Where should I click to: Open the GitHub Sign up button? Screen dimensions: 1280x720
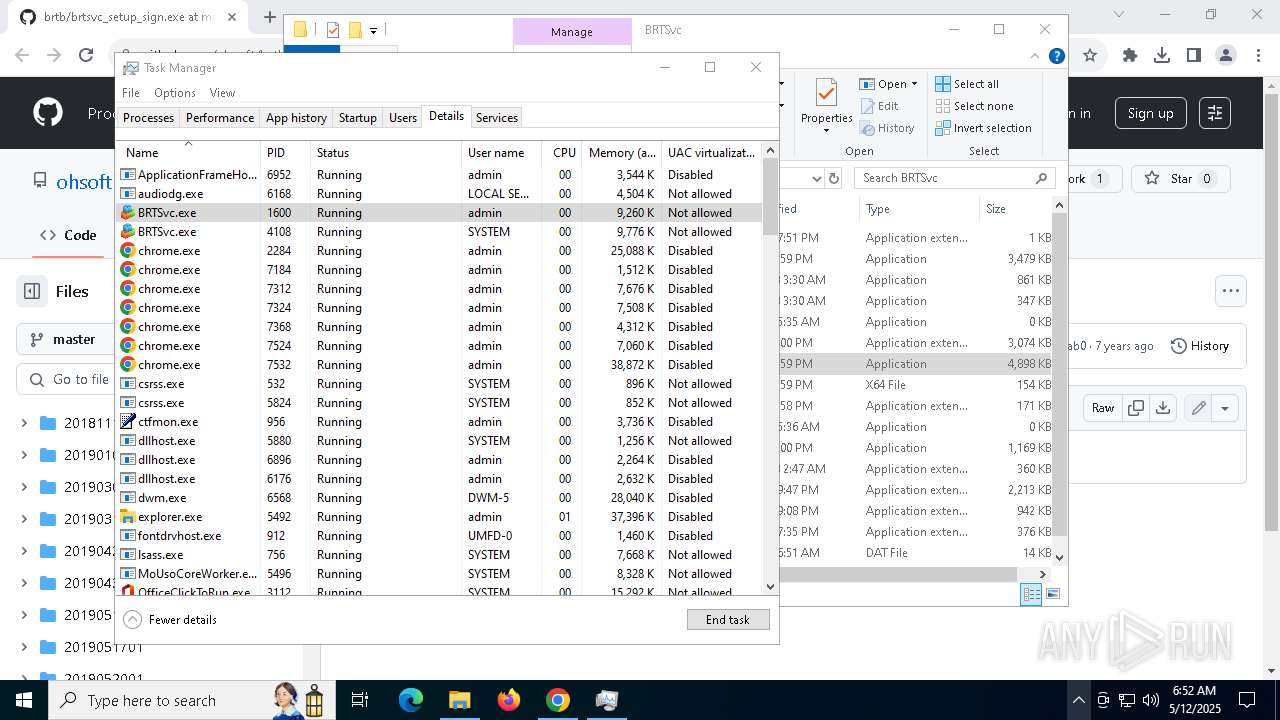[x=1150, y=113]
